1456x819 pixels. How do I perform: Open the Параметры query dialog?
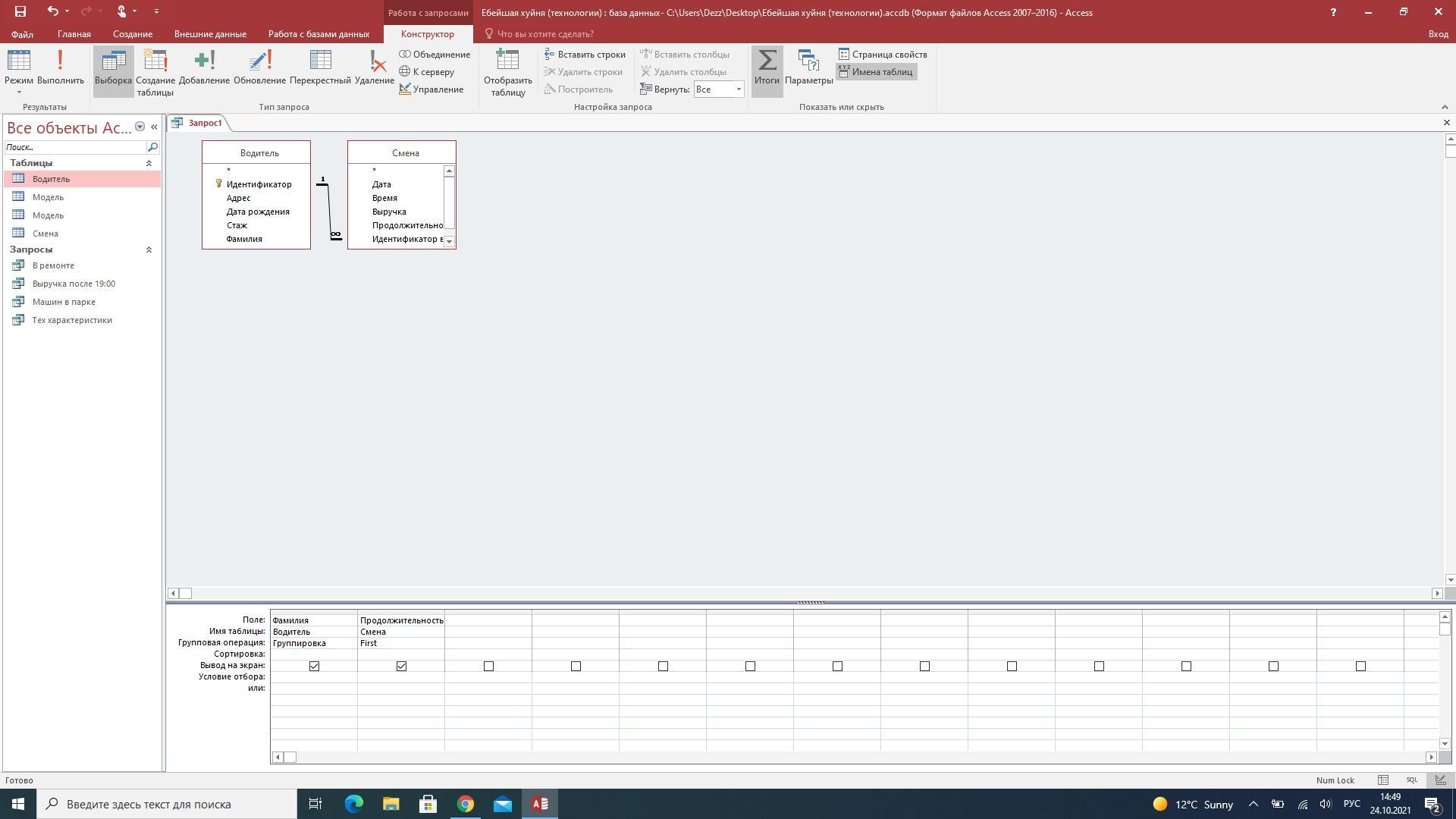coord(808,68)
